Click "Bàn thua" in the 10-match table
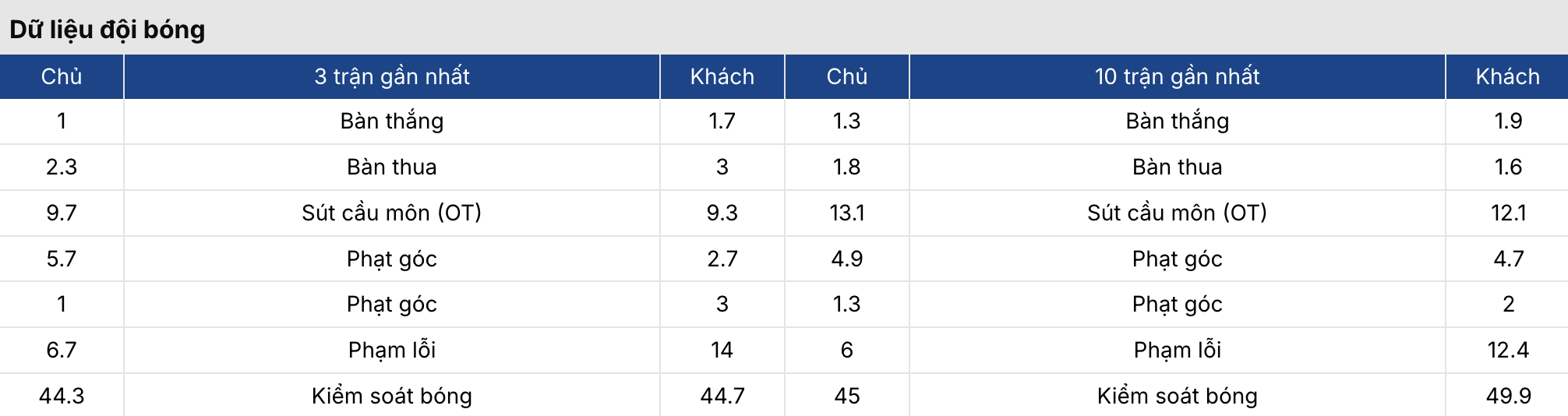 1177,167
